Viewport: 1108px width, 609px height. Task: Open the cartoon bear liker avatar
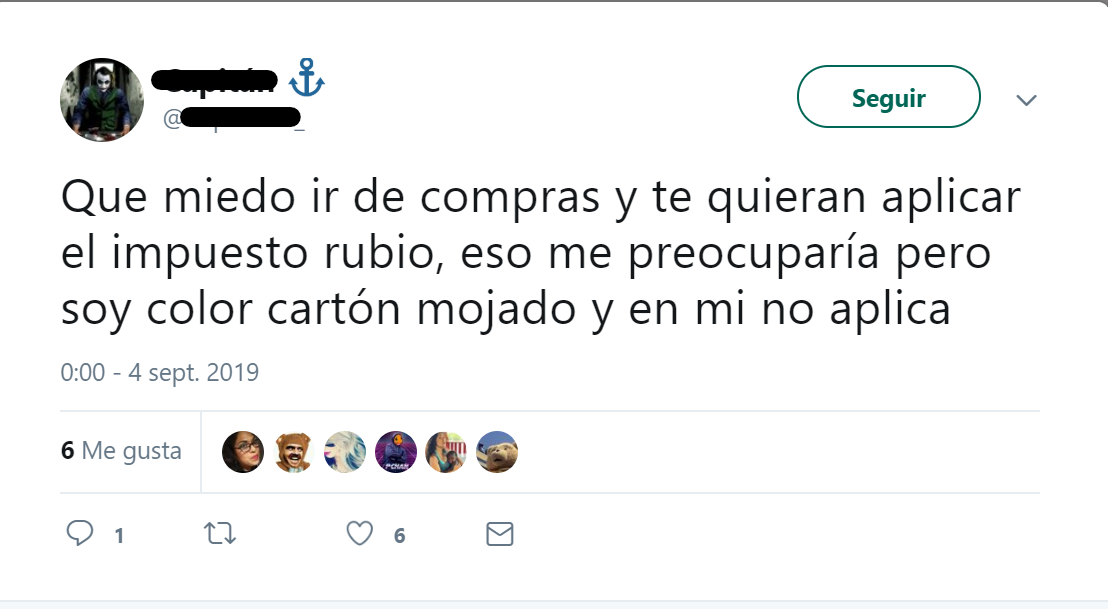294,451
